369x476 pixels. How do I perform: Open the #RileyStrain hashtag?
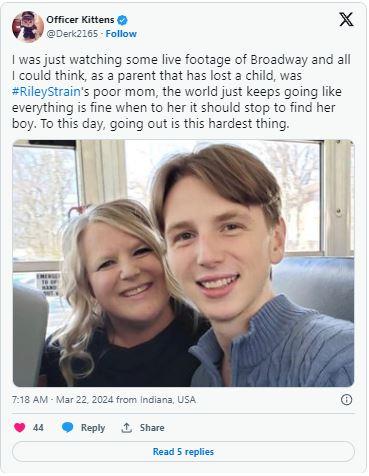46,92
